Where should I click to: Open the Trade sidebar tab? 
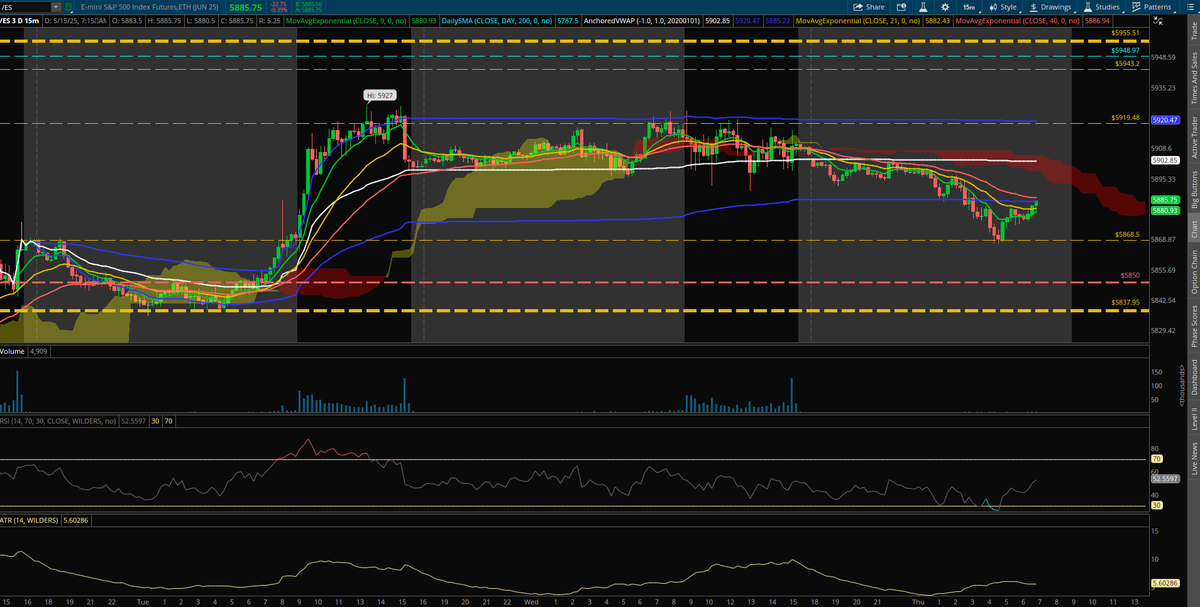coord(1192,30)
